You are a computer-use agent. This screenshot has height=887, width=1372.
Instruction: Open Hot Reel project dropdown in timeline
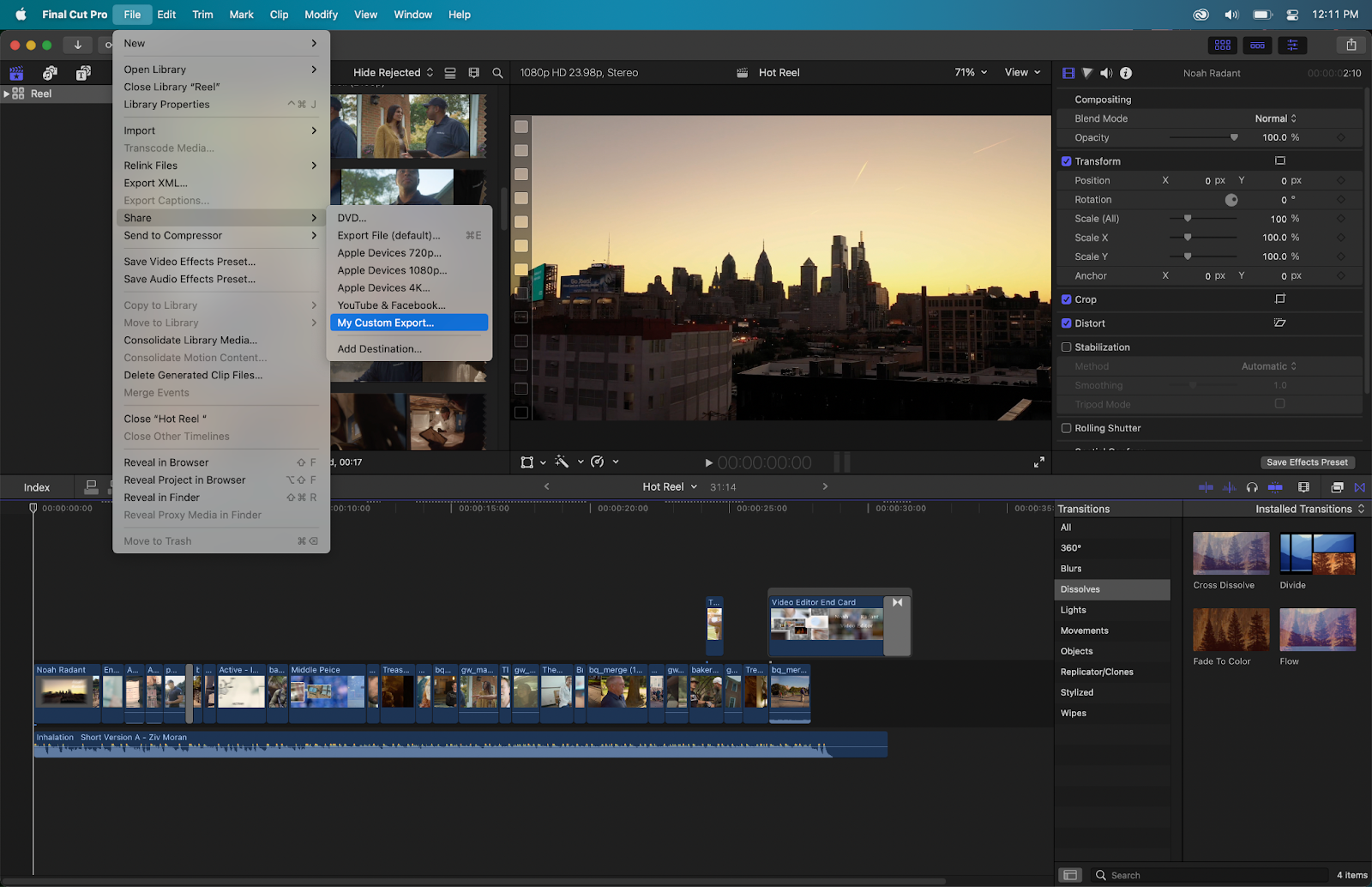(x=671, y=486)
